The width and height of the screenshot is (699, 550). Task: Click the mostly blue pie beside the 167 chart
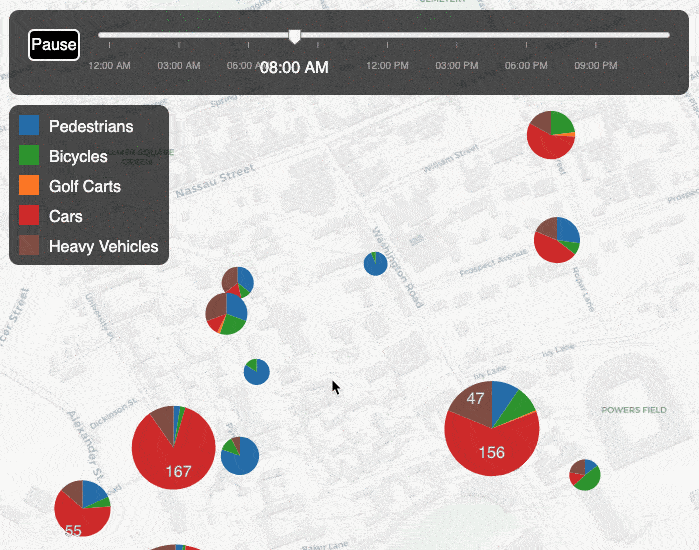(240, 456)
